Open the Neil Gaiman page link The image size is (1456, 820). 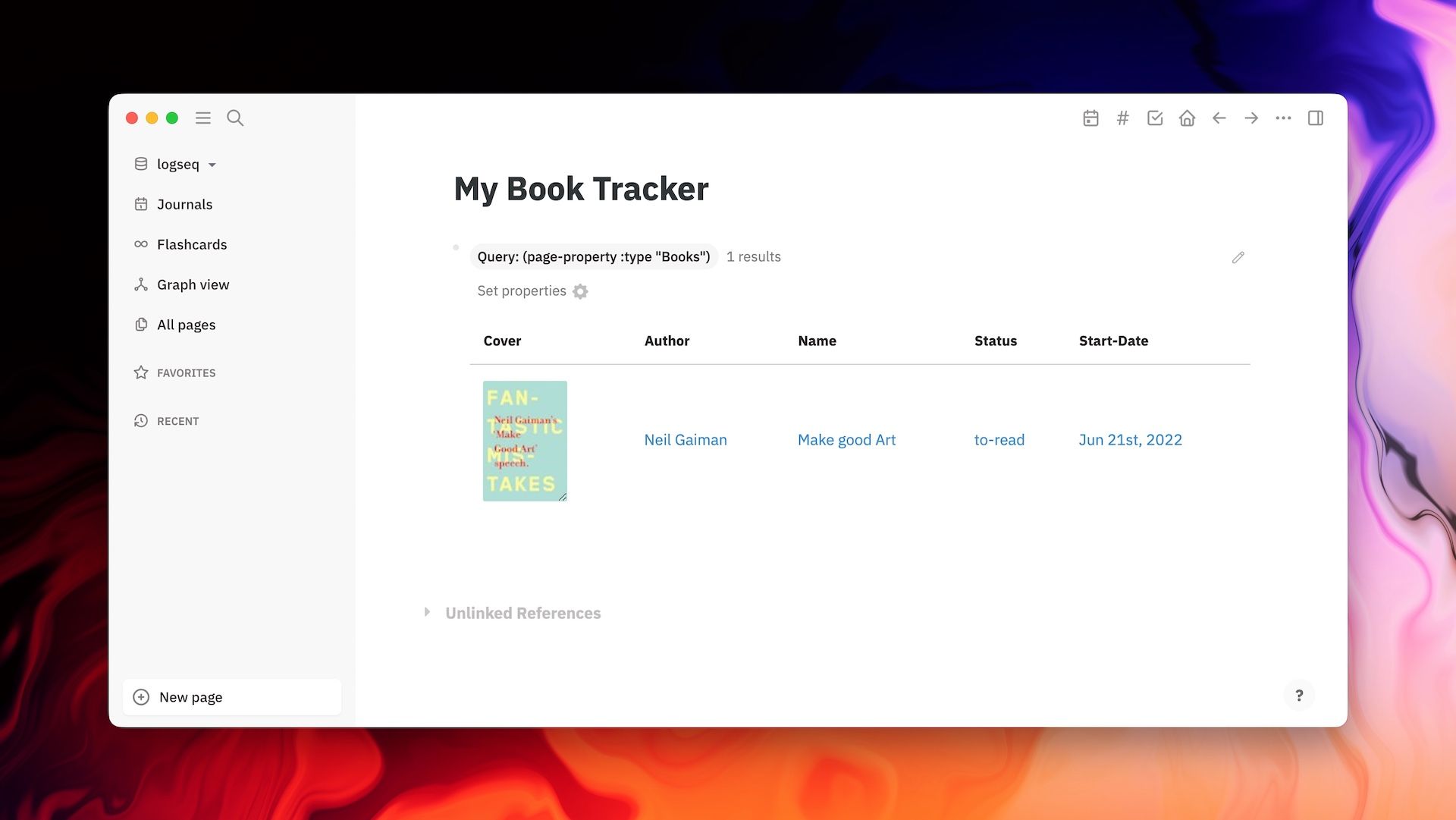(x=685, y=440)
